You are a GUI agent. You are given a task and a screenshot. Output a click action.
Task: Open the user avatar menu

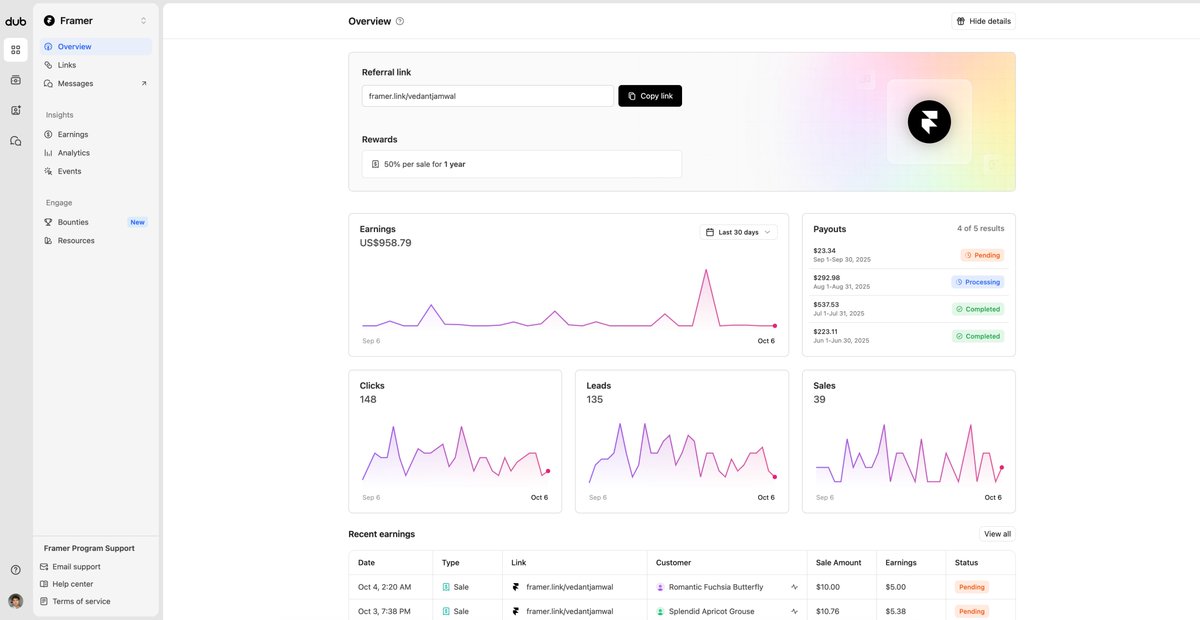click(15, 601)
